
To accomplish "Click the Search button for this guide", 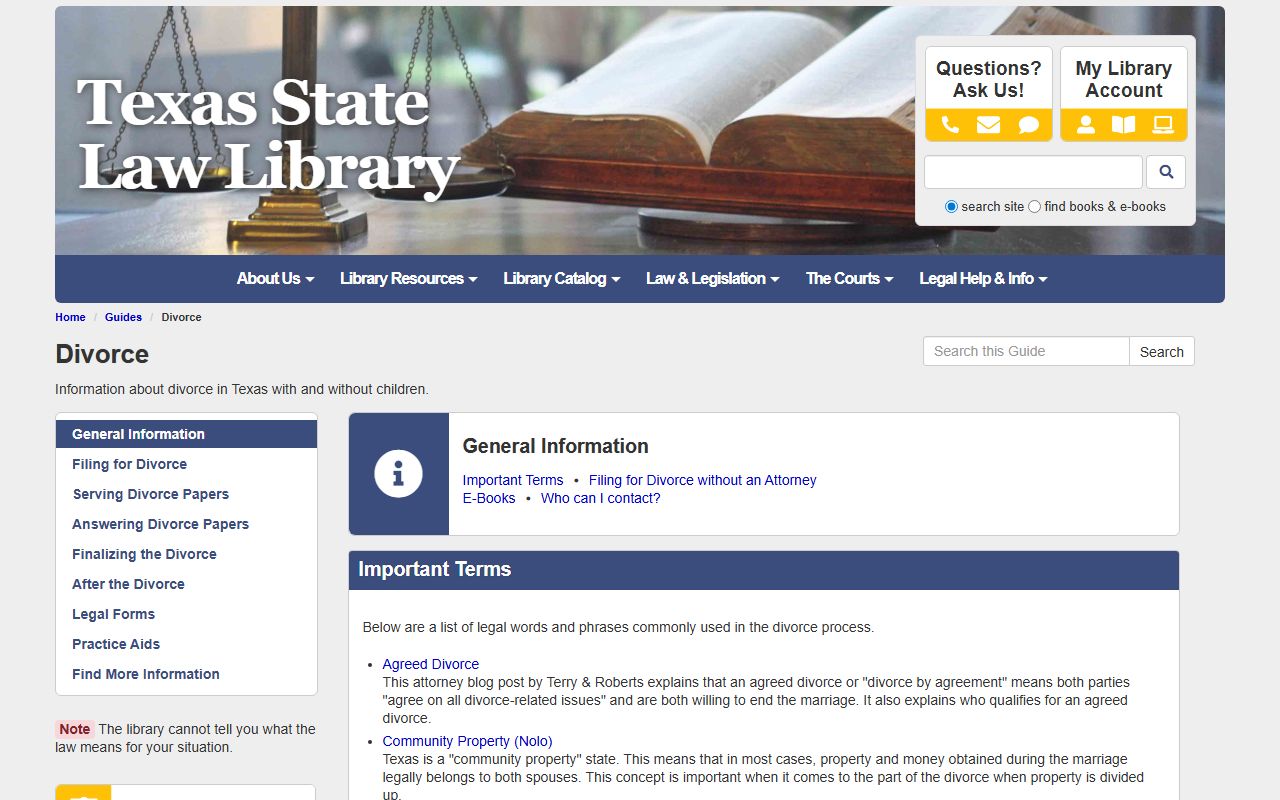I will click(x=1161, y=351).
